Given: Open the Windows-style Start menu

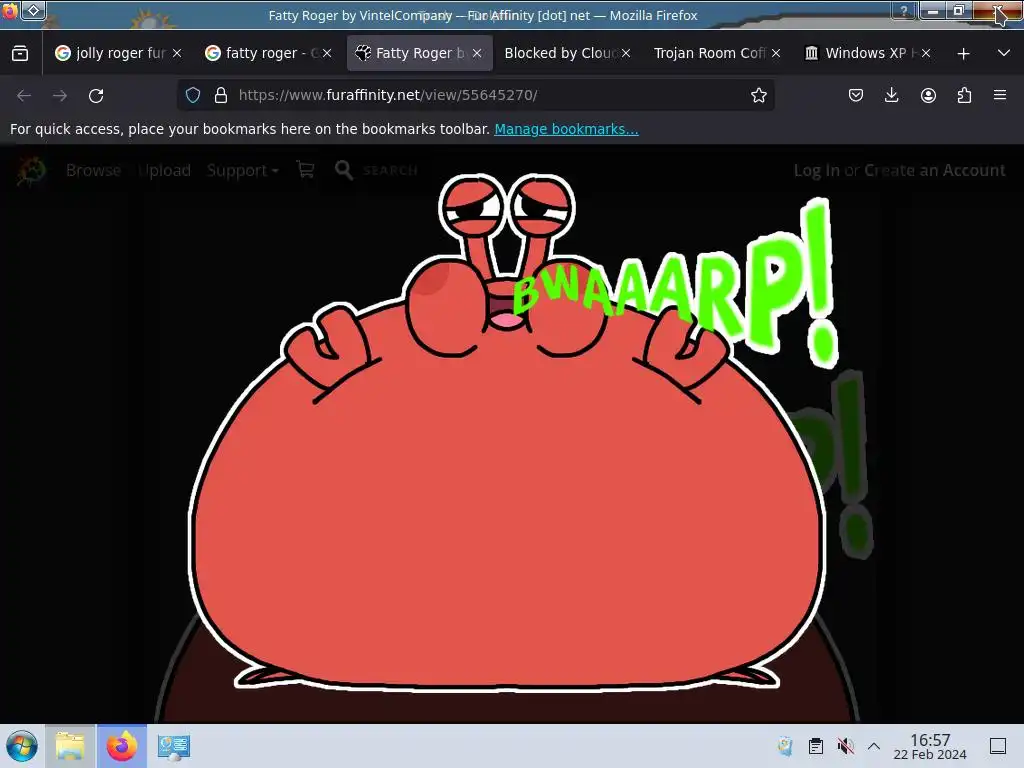Looking at the screenshot, I should 22,746.
